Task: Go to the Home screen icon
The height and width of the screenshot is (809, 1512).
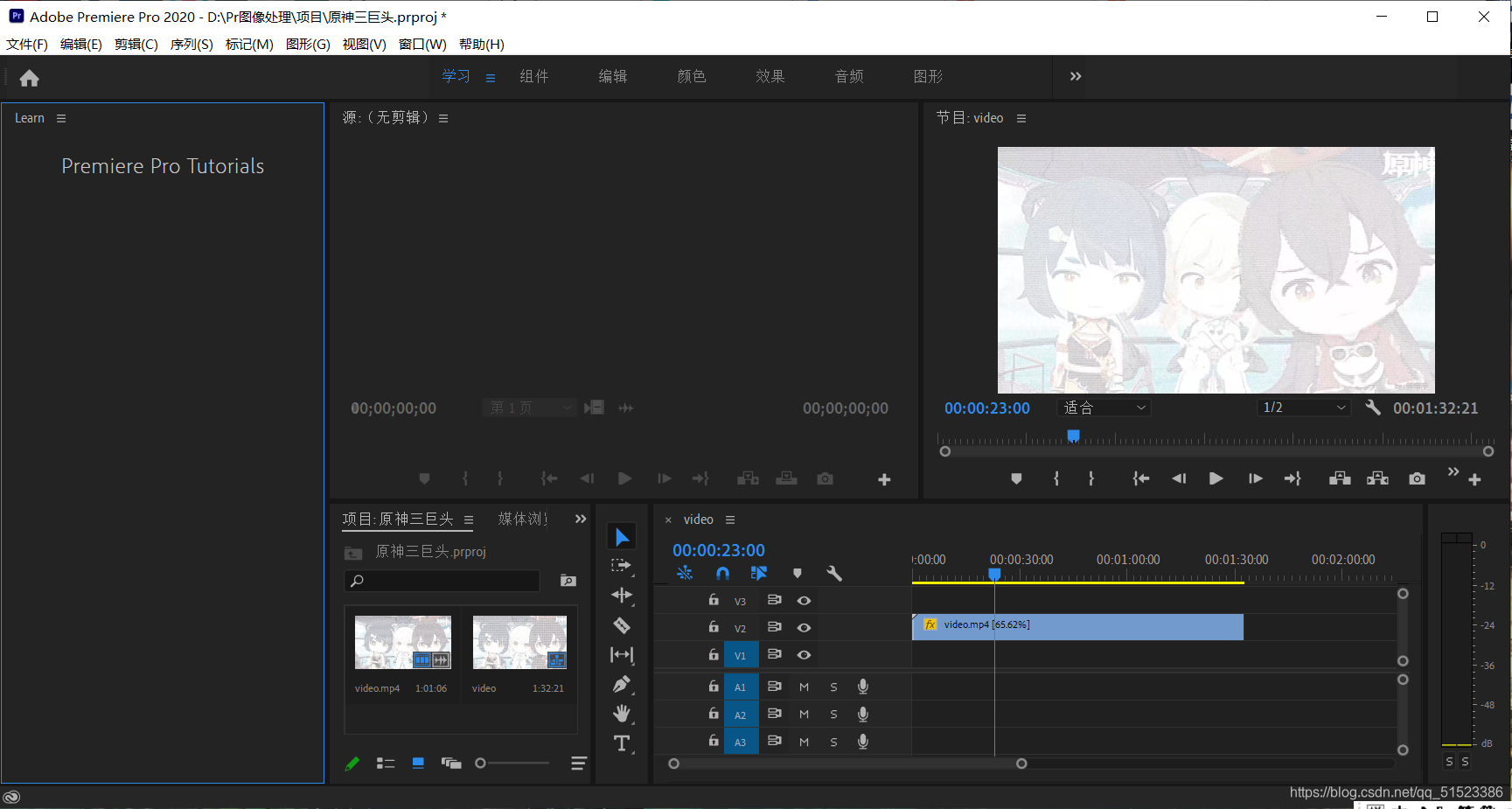Action: 29,79
